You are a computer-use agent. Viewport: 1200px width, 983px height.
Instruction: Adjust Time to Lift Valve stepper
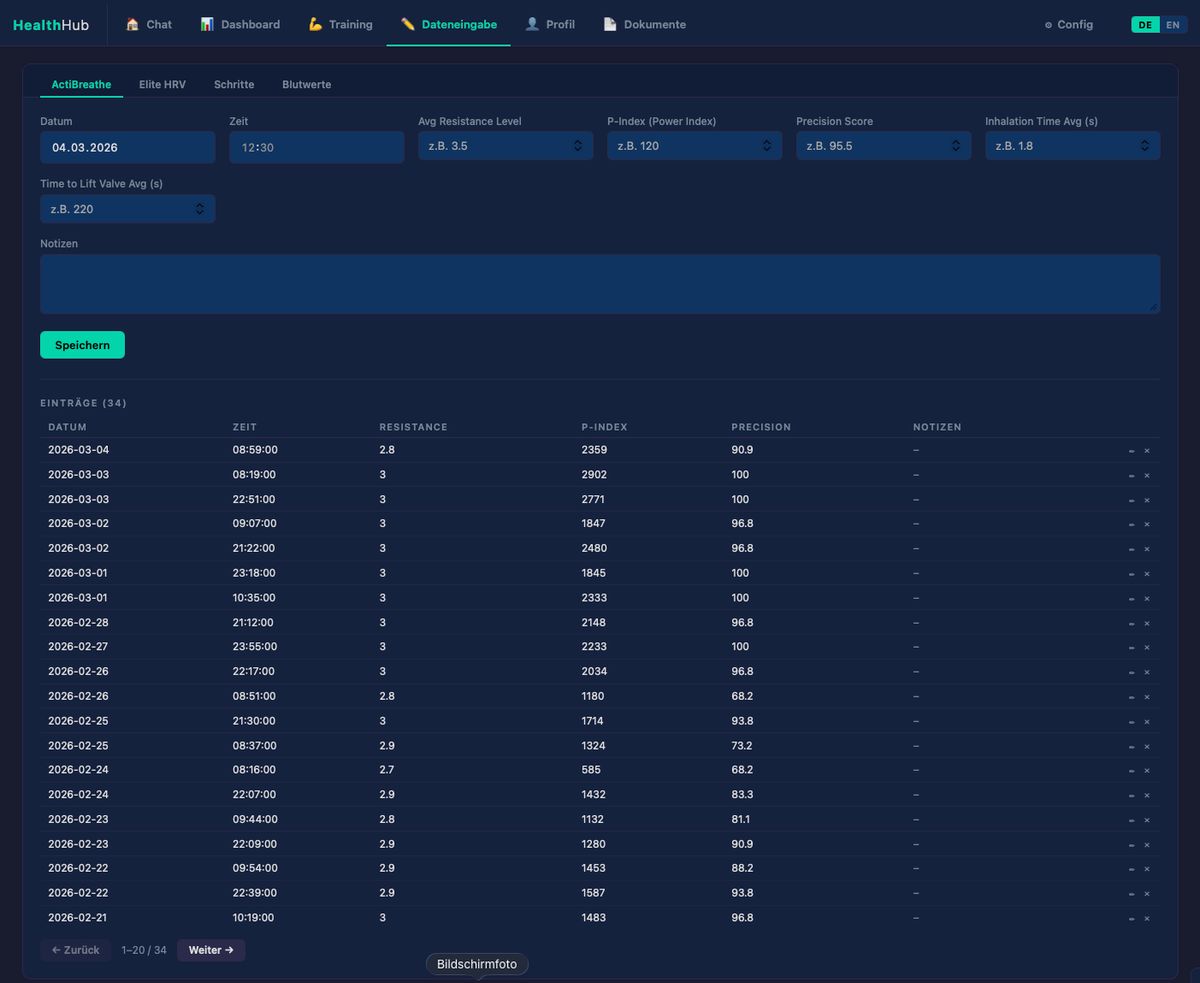[200, 209]
